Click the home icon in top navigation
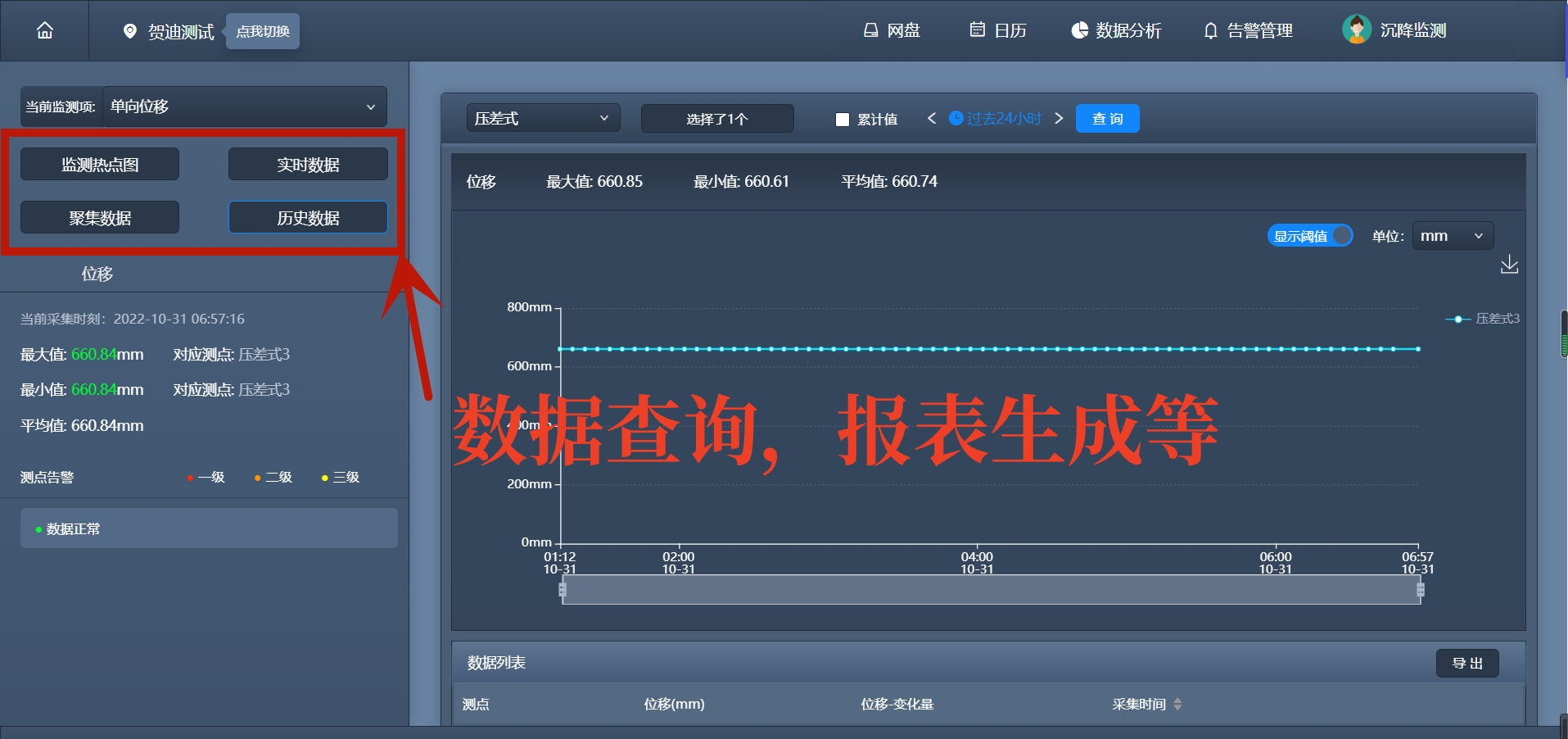This screenshot has width=1568, height=739. [x=44, y=30]
